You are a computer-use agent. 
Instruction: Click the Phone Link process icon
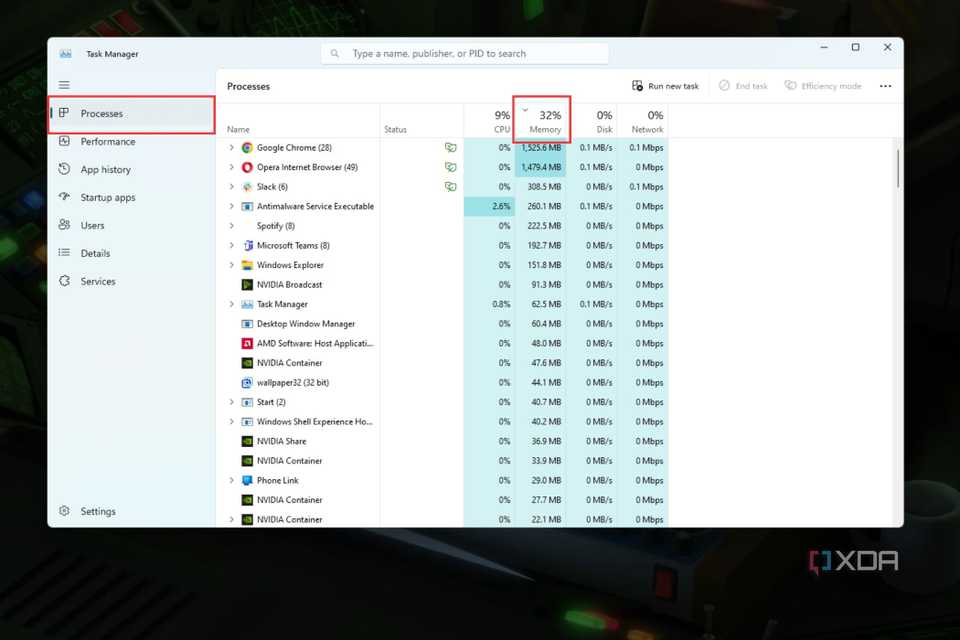[247, 480]
